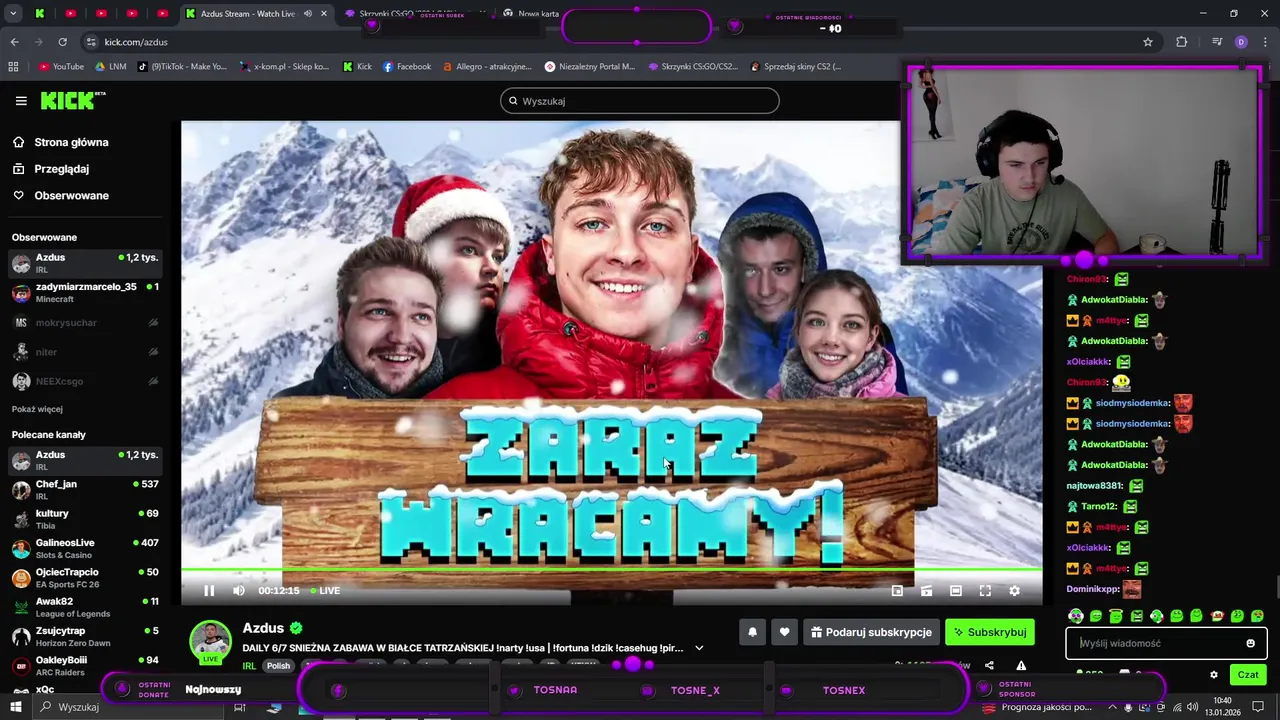Open recommended channel OjciecTrapcio
The height and width of the screenshot is (720, 1280).
point(85,578)
